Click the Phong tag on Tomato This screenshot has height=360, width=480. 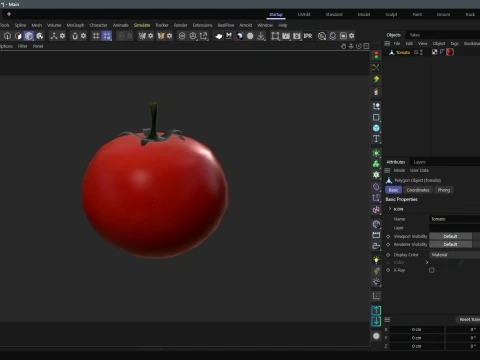pos(442,52)
